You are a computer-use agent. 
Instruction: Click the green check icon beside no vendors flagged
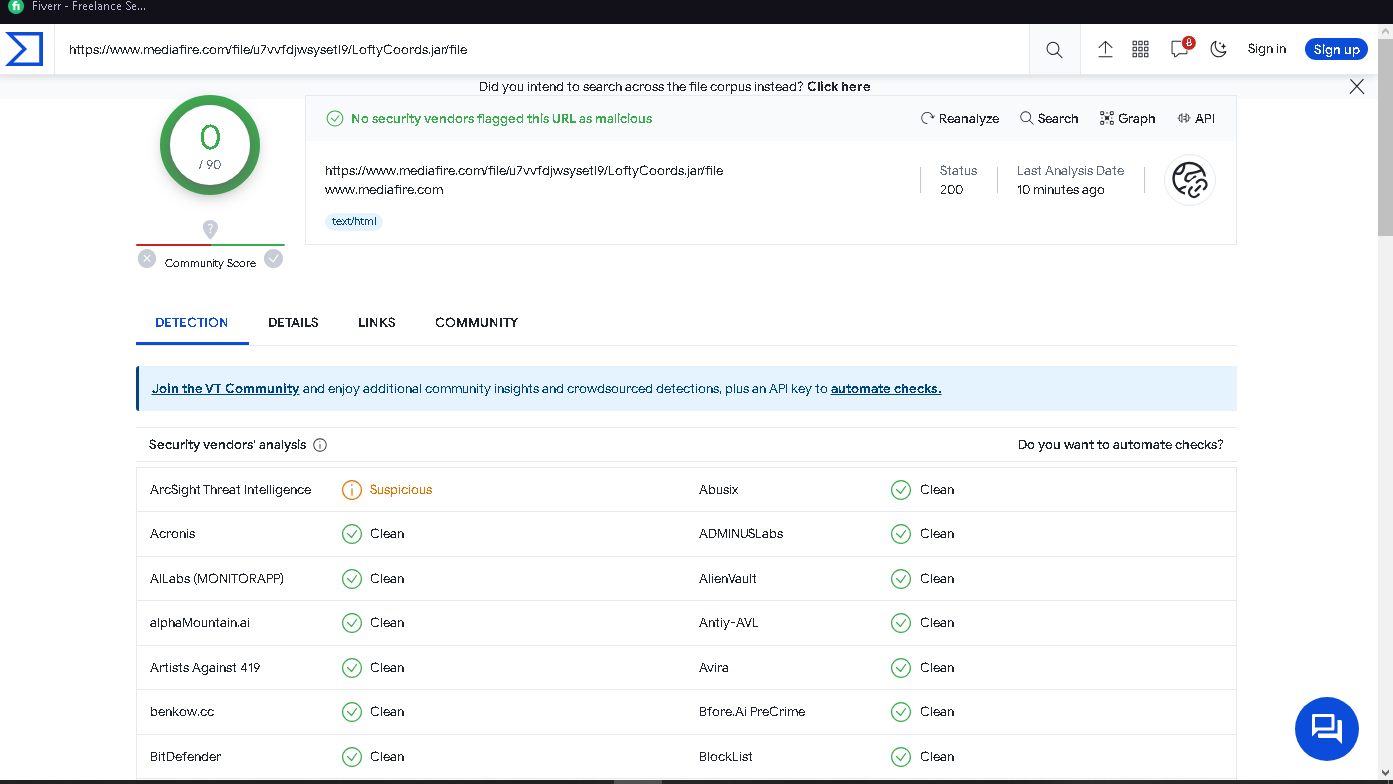pos(335,119)
